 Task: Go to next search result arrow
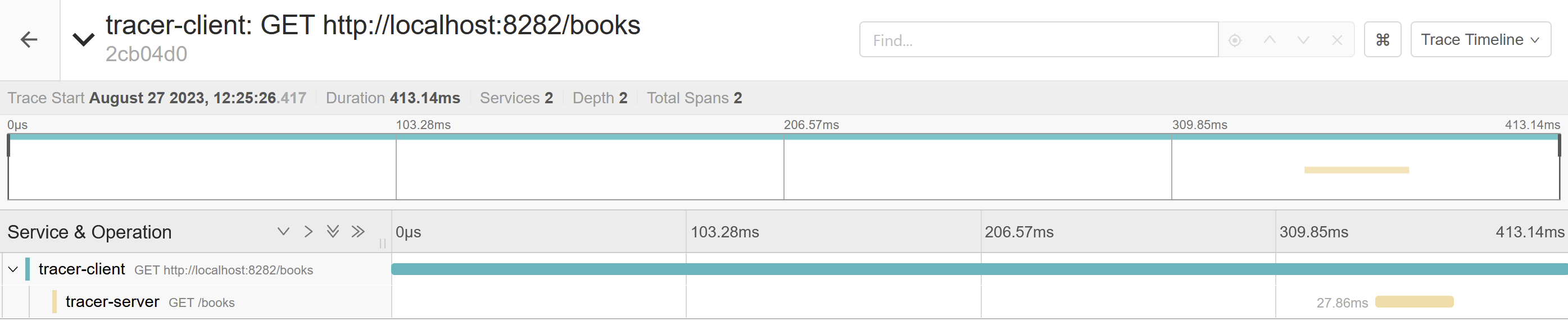(1303, 40)
